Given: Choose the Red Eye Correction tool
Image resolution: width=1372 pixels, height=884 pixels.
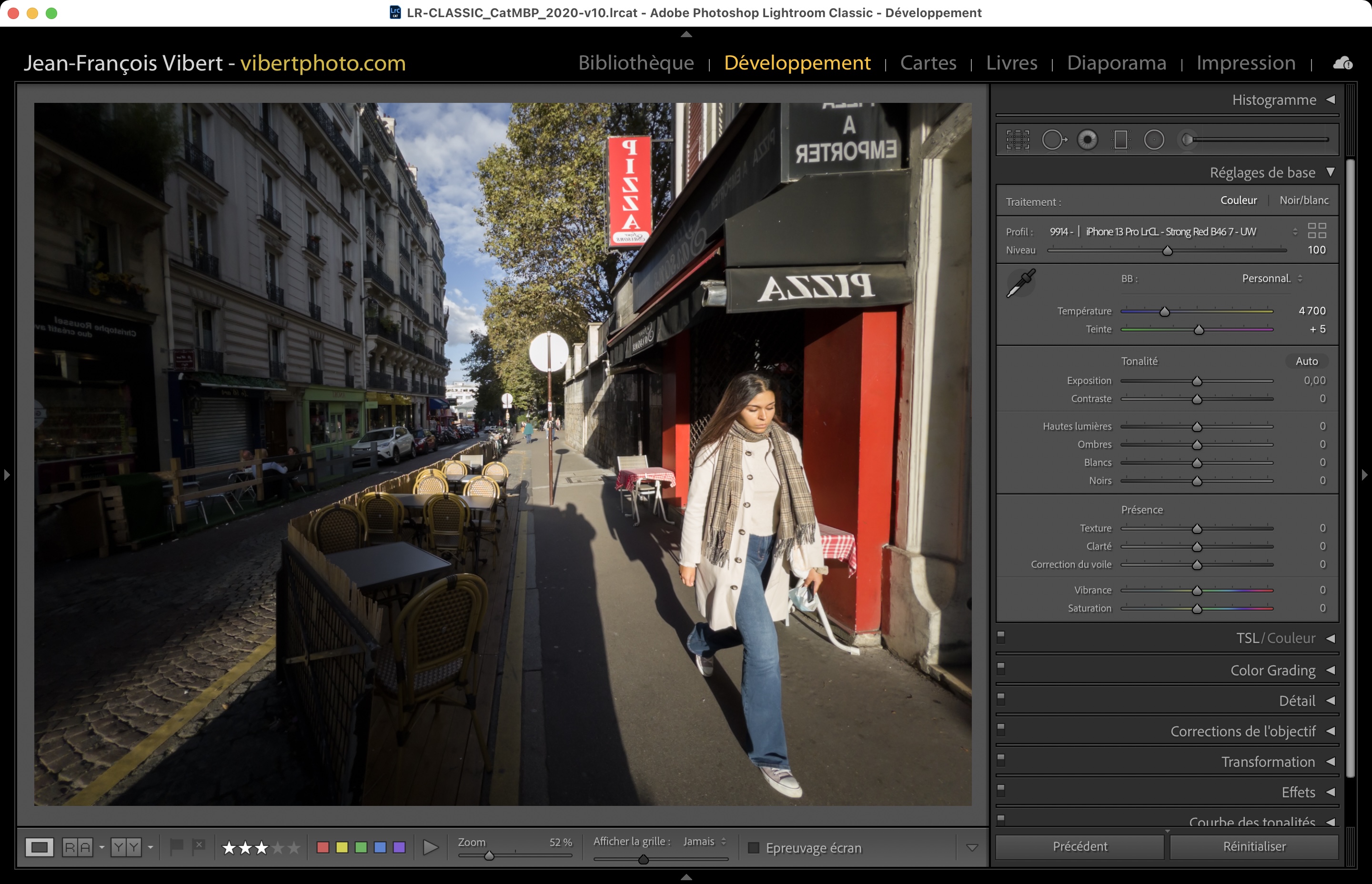Looking at the screenshot, I should pyautogui.click(x=1087, y=140).
